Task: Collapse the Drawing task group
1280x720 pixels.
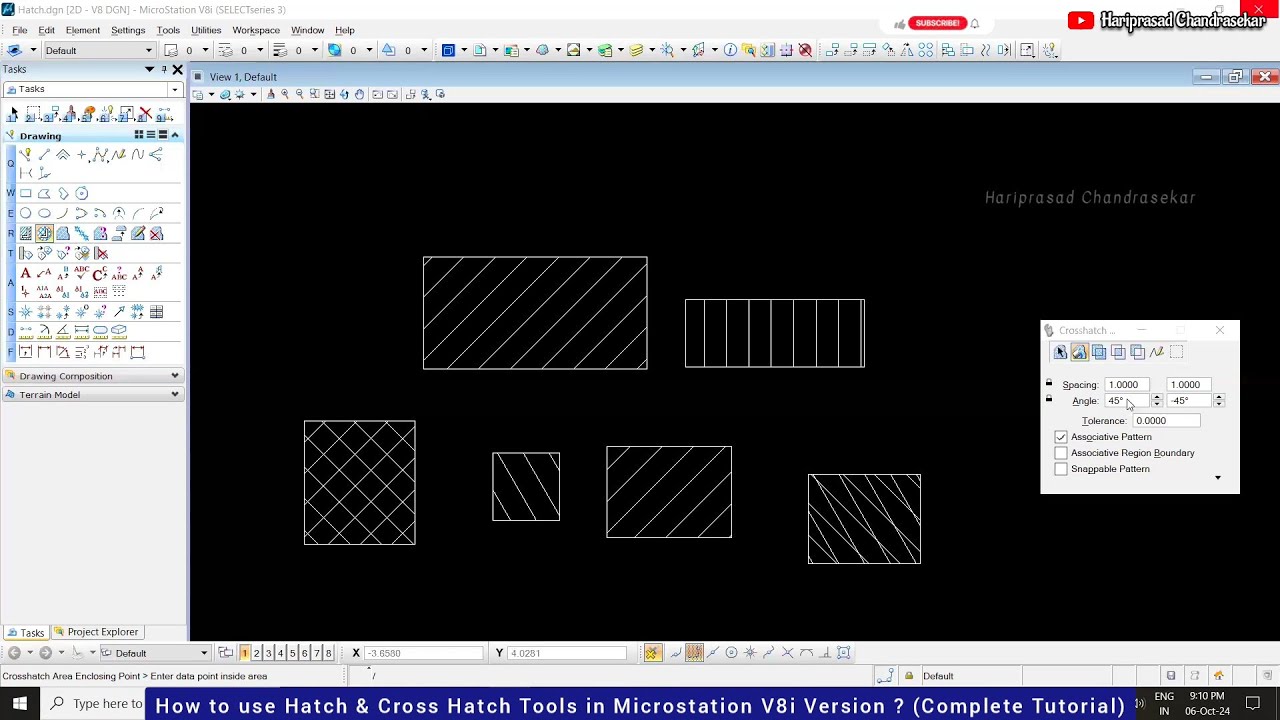Action: pos(175,135)
